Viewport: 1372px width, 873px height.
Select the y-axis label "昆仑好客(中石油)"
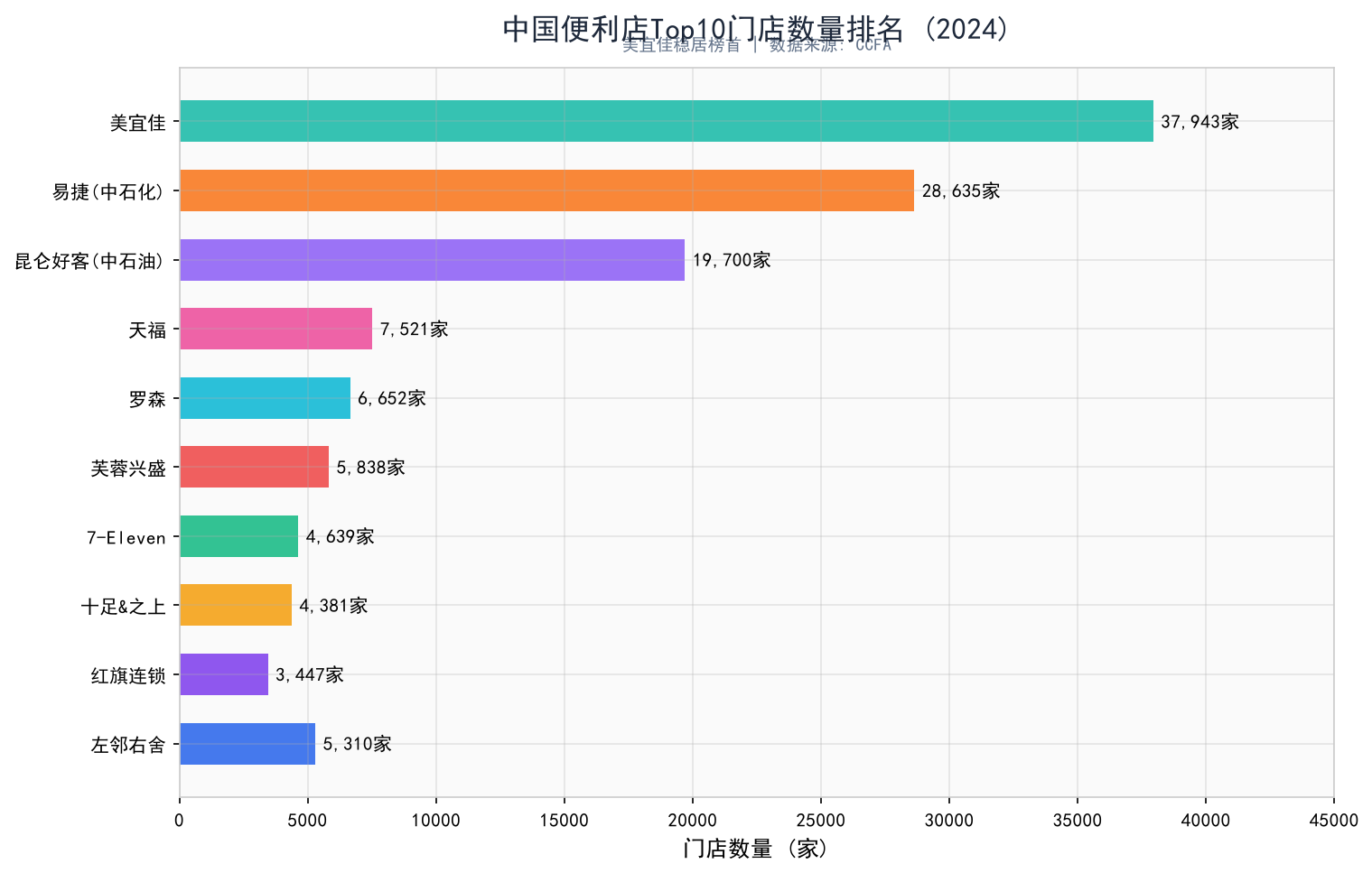click(x=90, y=261)
